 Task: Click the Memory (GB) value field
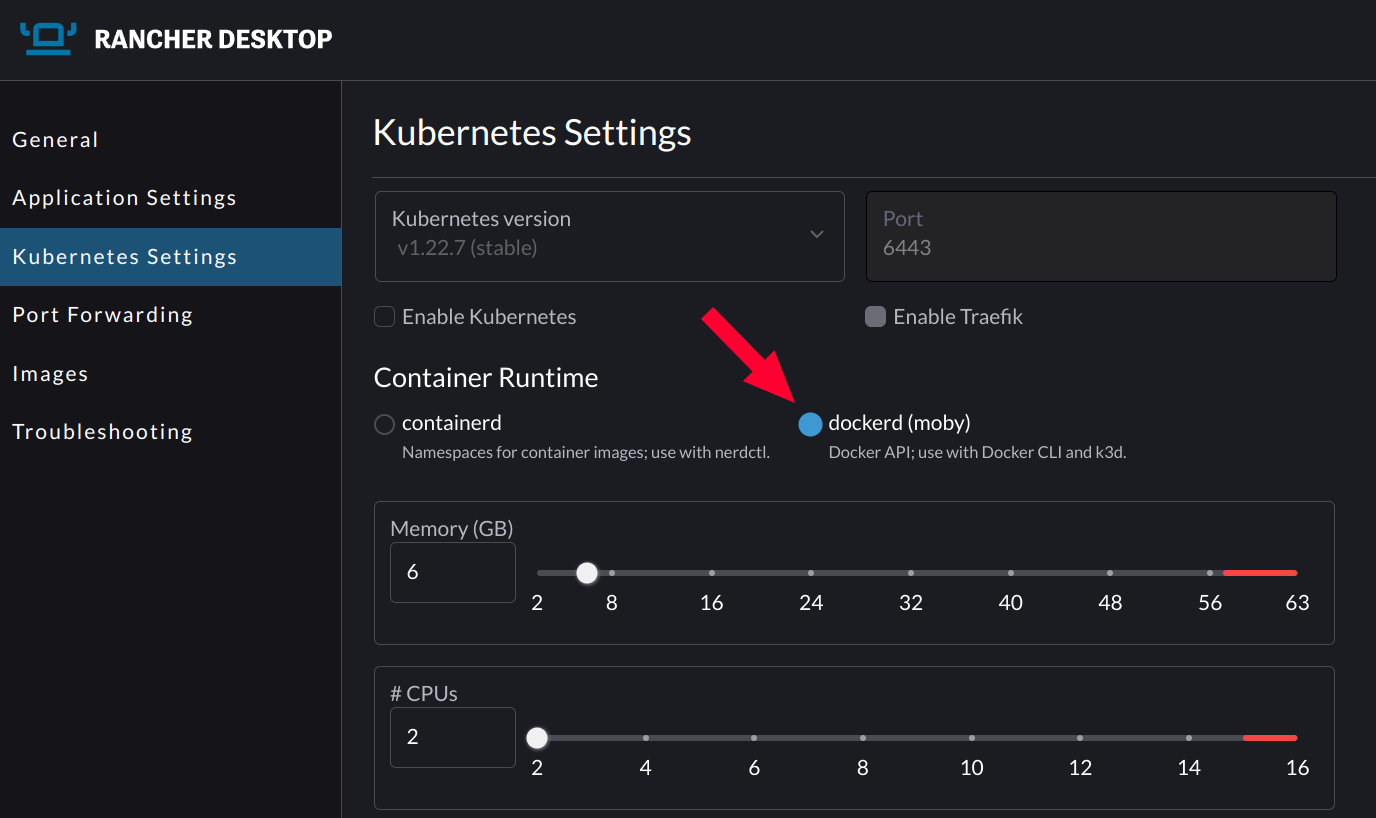[x=453, y=573]
